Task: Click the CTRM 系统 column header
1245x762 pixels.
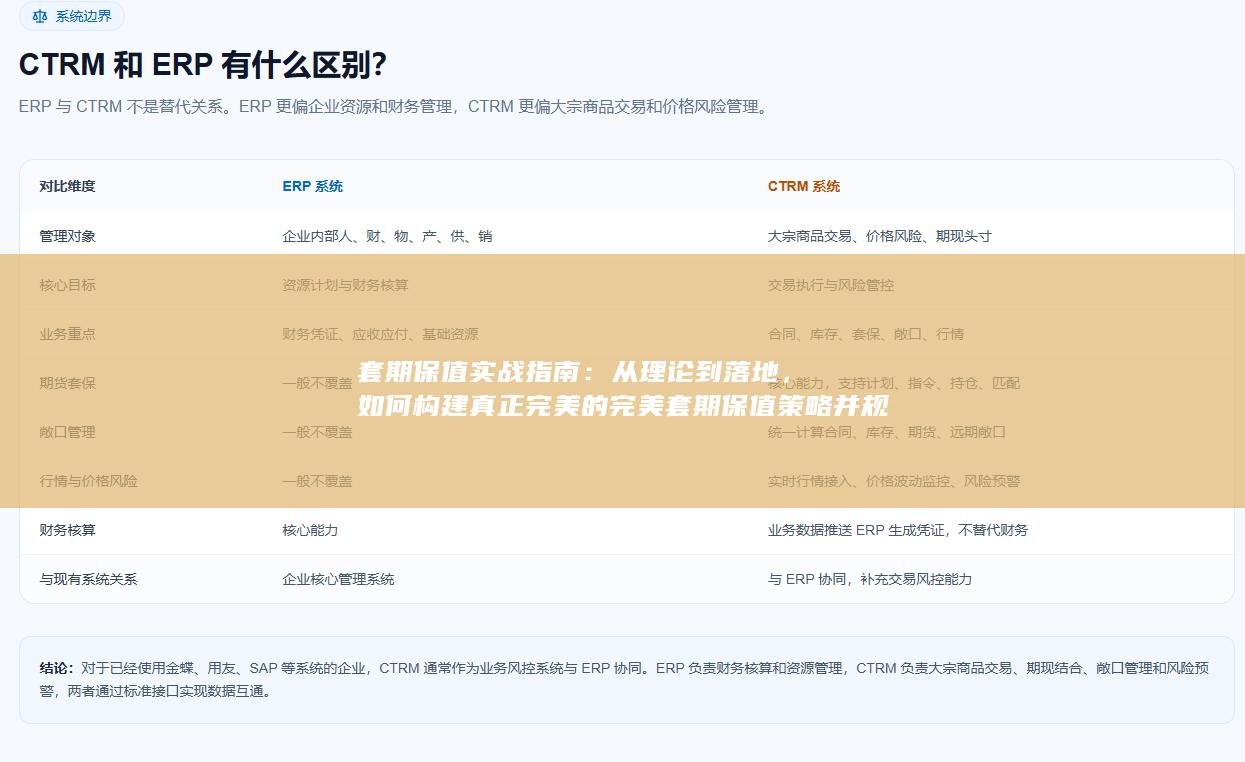Action: coord(804,186)
